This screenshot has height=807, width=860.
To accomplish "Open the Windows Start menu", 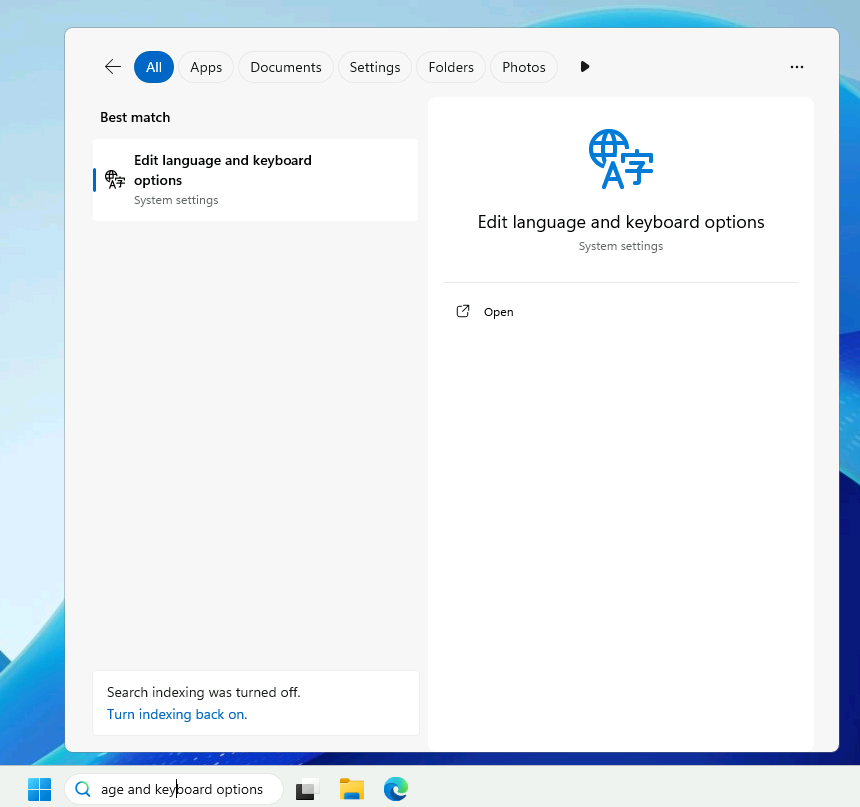I will tap(40, 789).
